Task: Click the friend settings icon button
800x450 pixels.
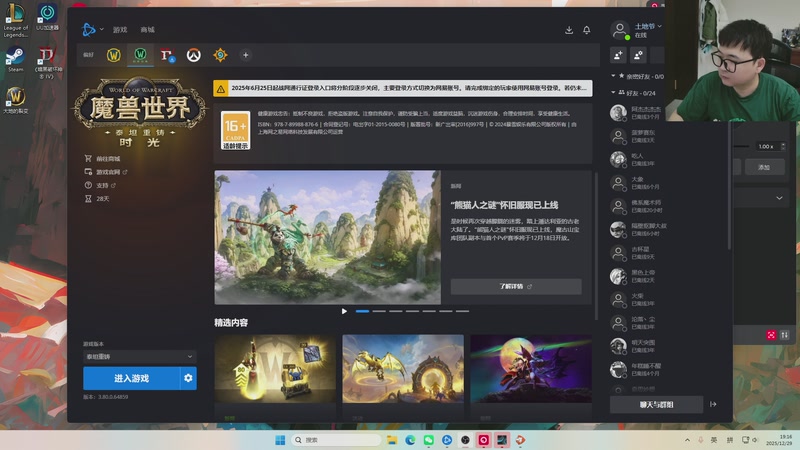Action: (x=638, y=55)
